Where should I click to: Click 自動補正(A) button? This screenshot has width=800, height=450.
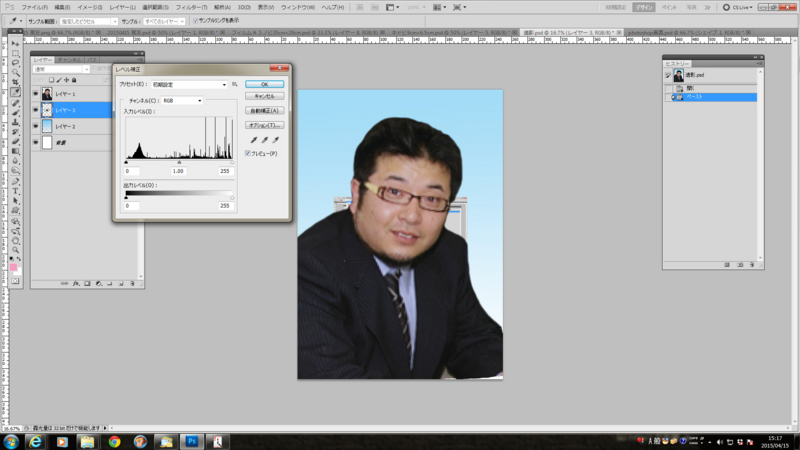[264, 110]
